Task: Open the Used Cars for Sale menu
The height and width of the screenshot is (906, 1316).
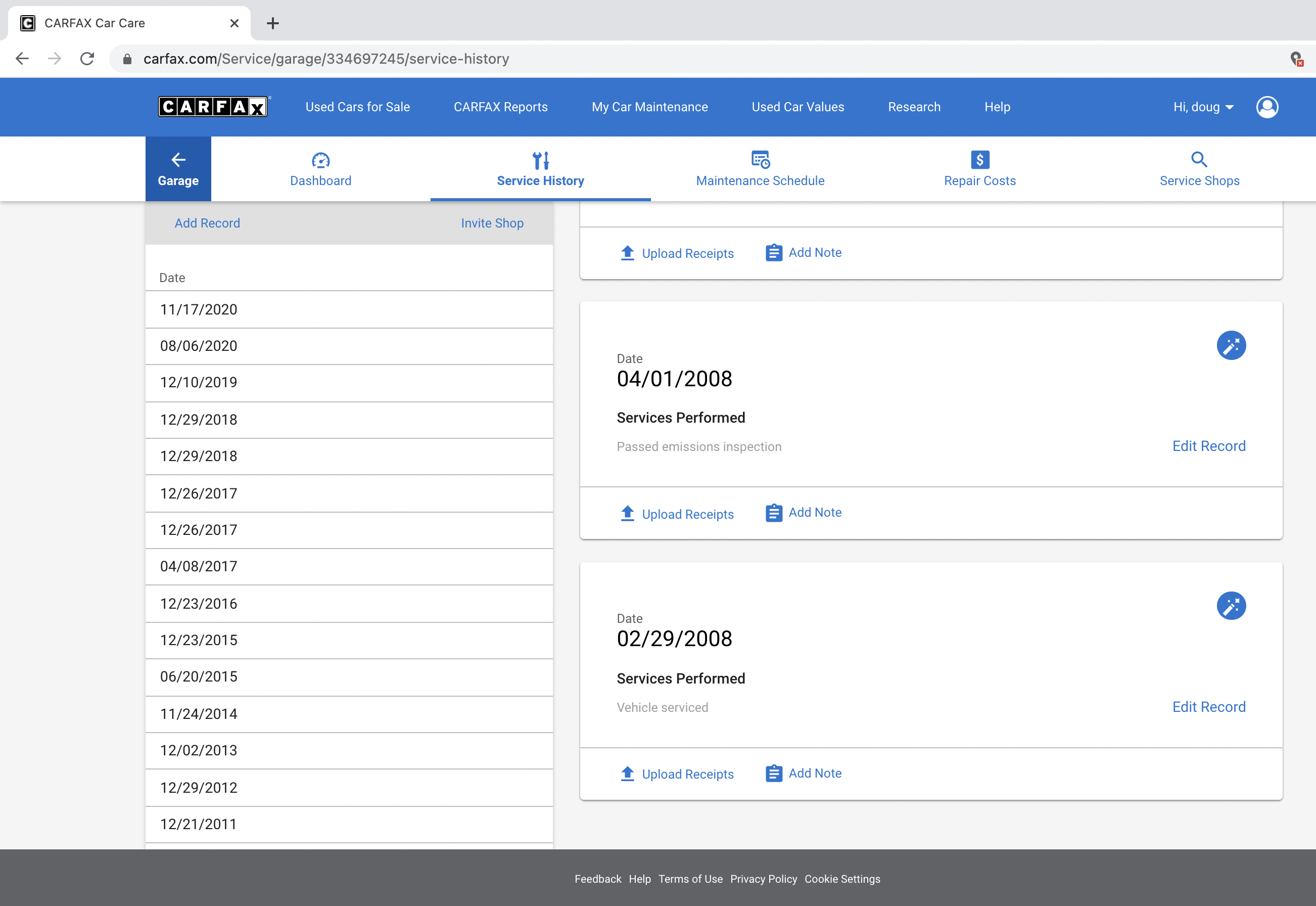Action: pyautogui.click(x=357, y=107)
